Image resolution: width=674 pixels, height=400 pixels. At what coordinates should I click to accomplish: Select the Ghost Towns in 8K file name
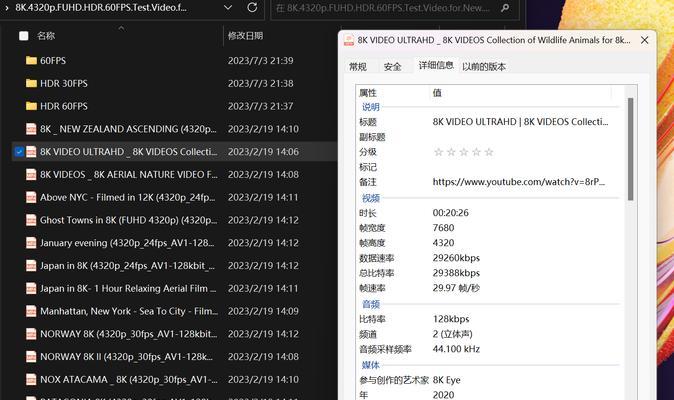pos(129,220)
